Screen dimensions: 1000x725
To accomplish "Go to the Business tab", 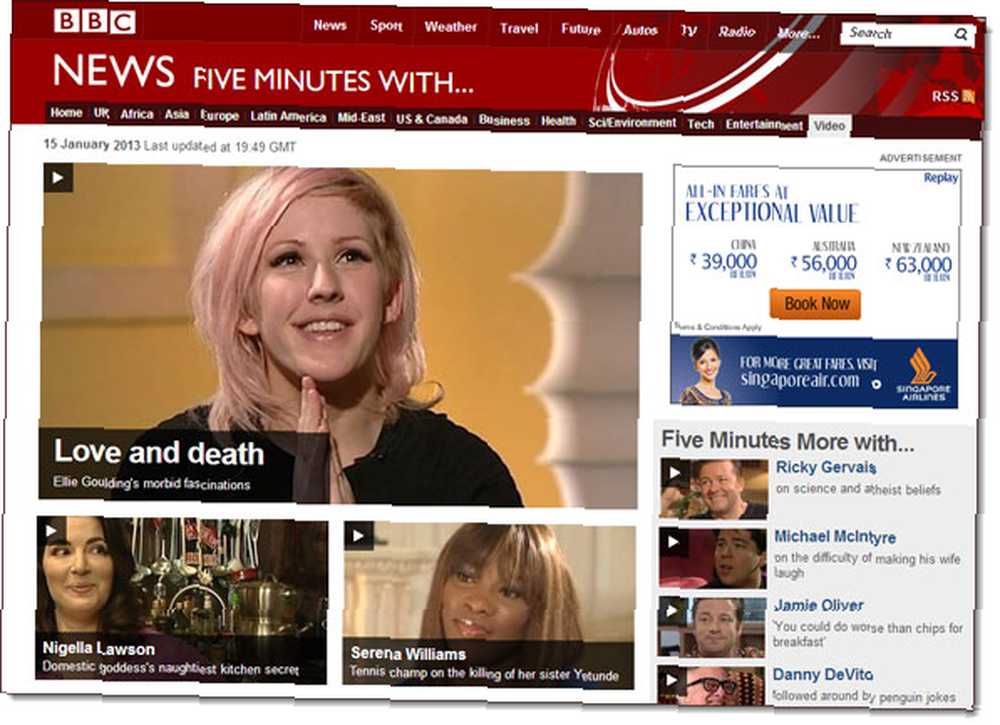I will (504, 121).
